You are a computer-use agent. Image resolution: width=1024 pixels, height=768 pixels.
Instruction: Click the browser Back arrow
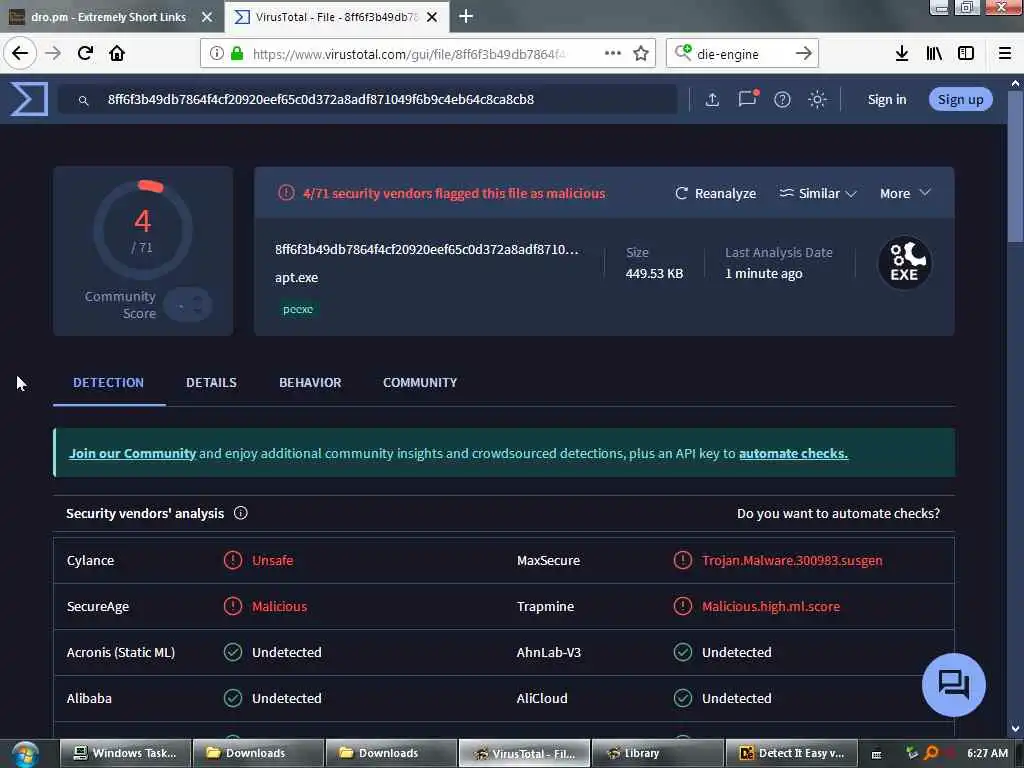(20, 53)
